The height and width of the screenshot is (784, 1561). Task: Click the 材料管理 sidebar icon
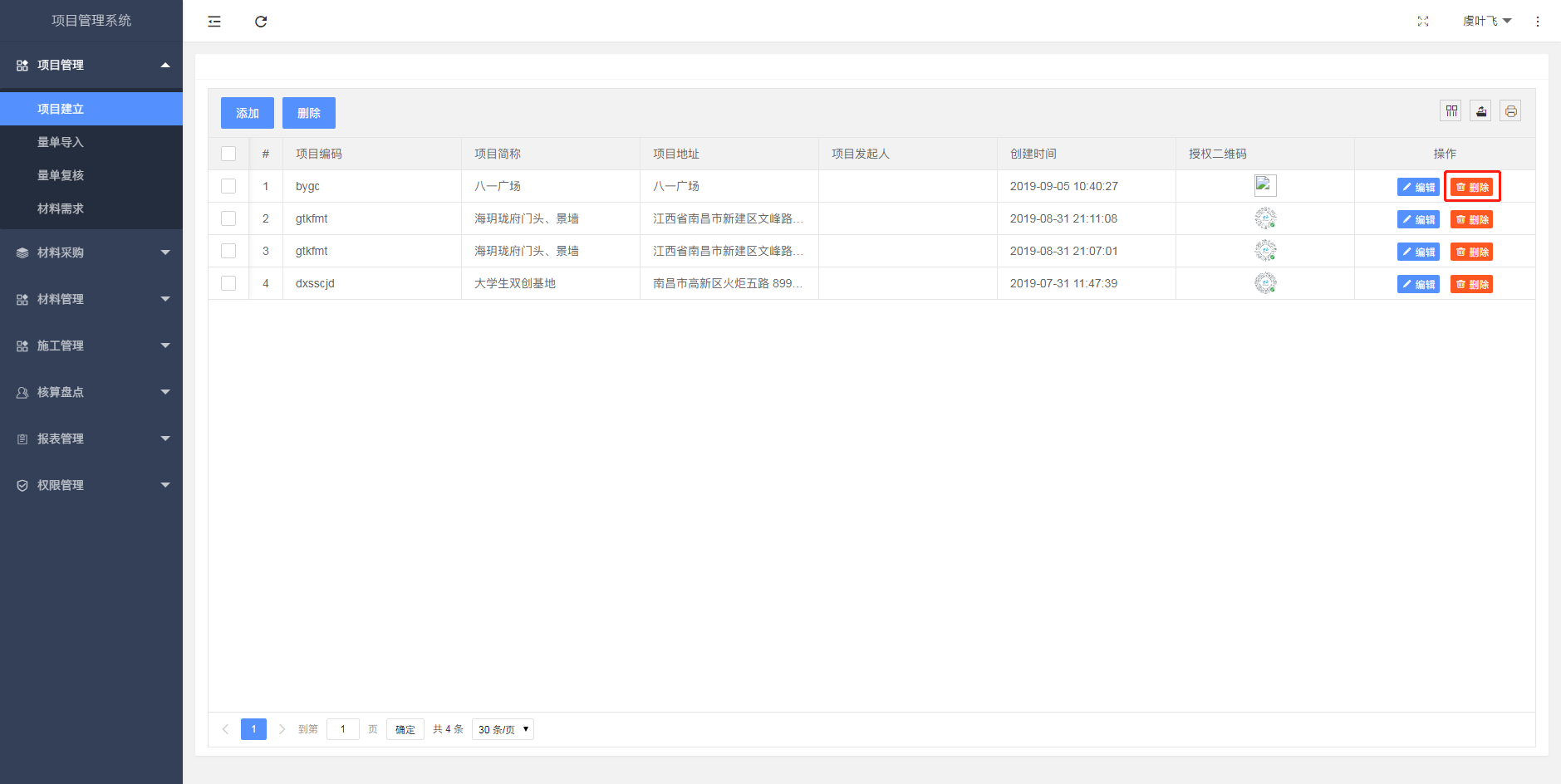(x=22, y=299)
